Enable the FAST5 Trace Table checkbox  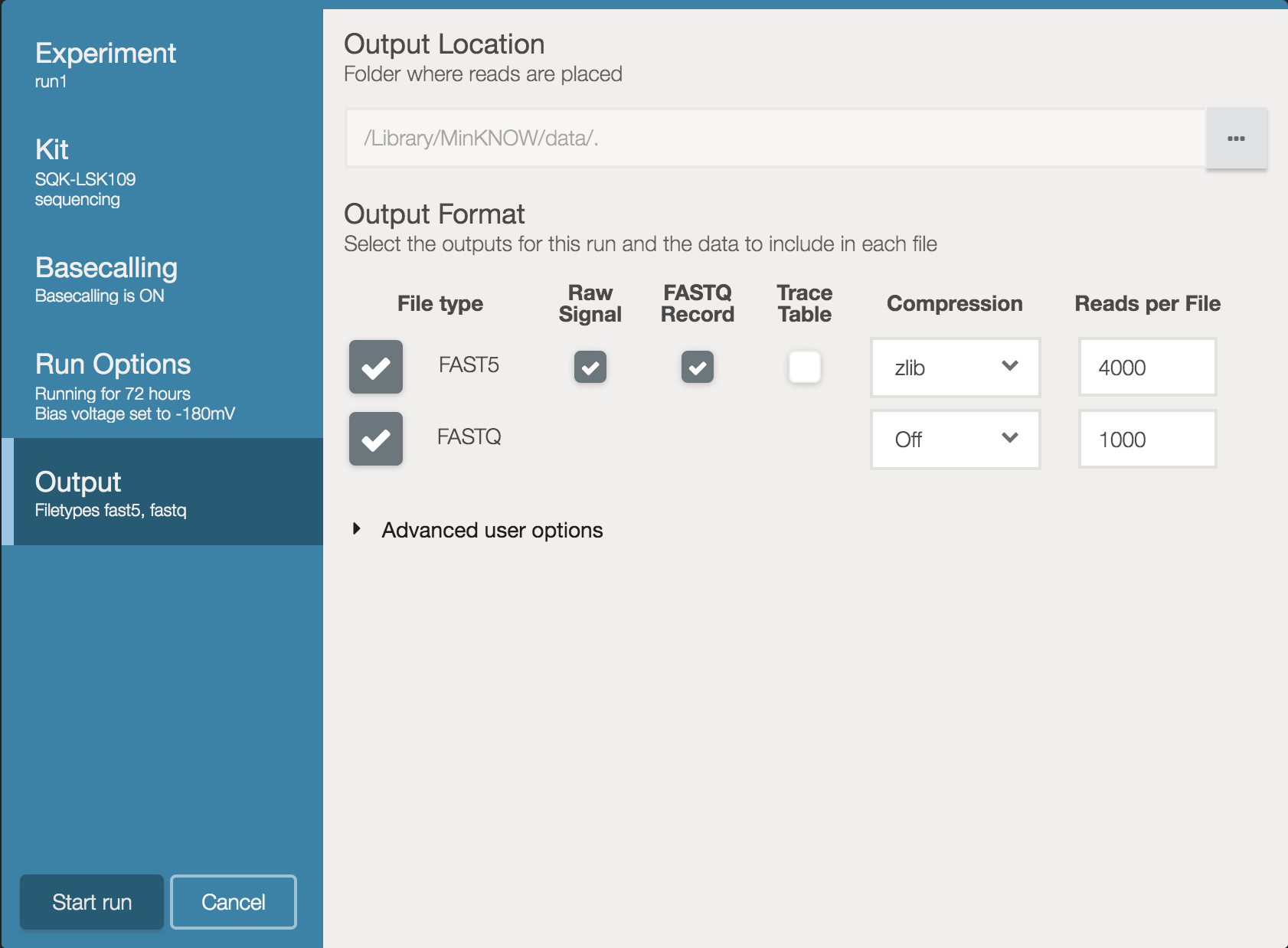pos(805,368)
